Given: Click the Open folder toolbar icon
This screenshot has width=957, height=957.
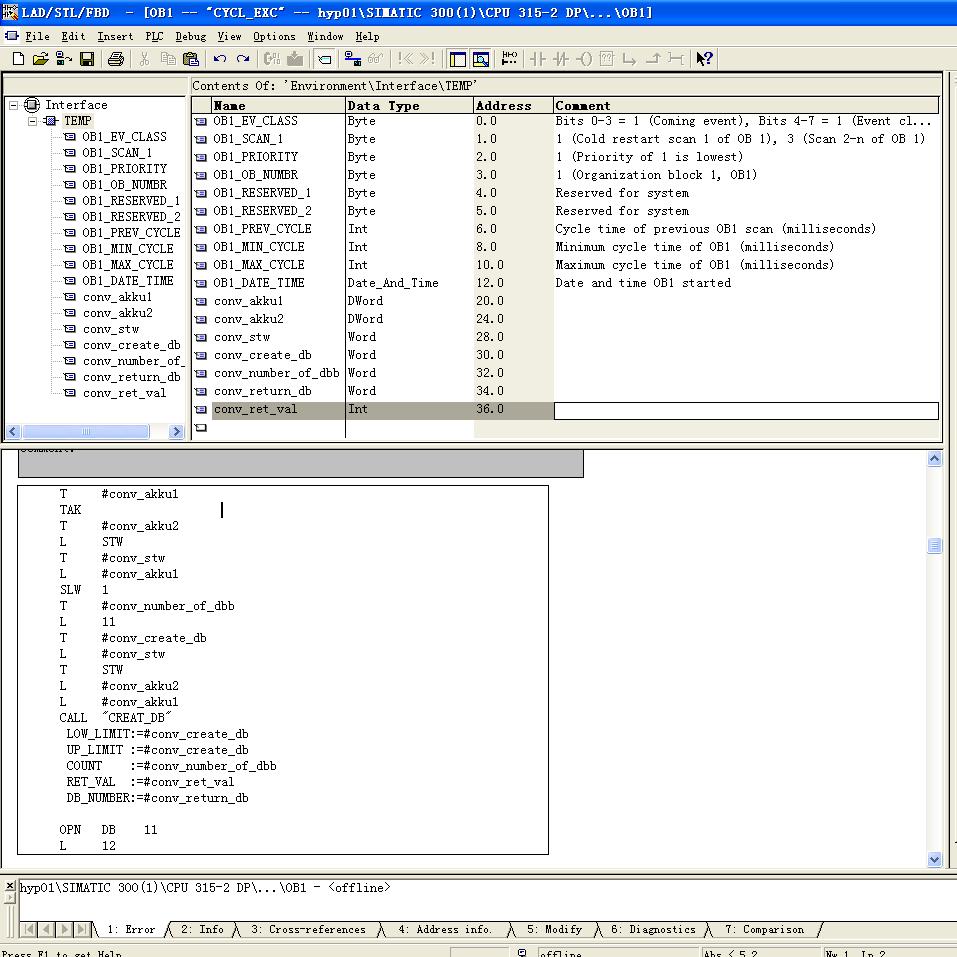Looking at the screenshot, I should coord(41,59).
